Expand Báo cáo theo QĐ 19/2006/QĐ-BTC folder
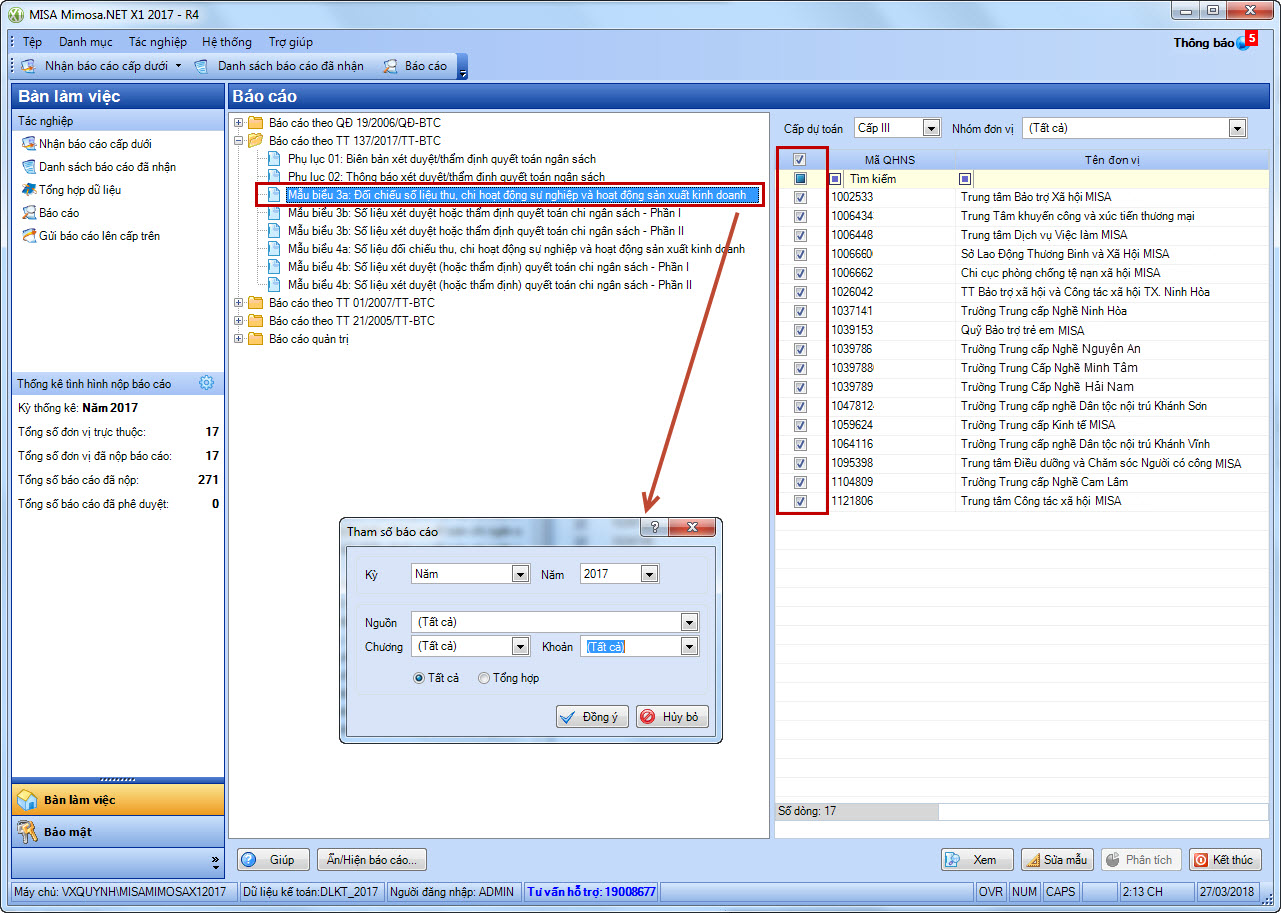The image size is (1281, 913). [239, 123]
